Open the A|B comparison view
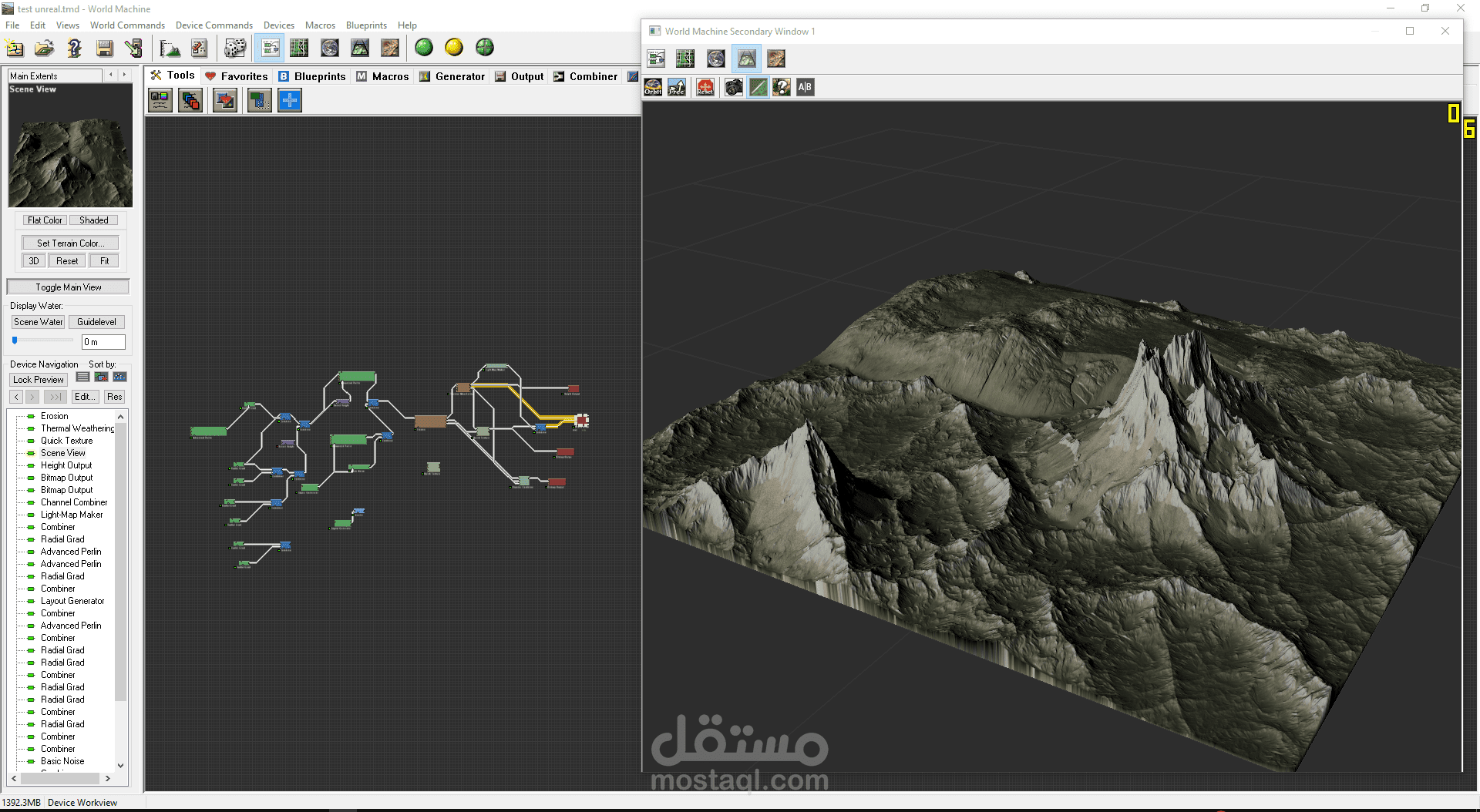The height and width of the screenshot is (812, 1480). (805, 87)
